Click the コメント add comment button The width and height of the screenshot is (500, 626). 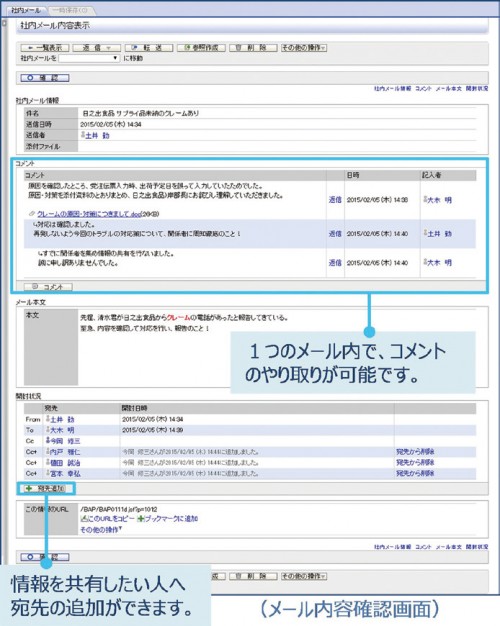[x=48, y=287]
